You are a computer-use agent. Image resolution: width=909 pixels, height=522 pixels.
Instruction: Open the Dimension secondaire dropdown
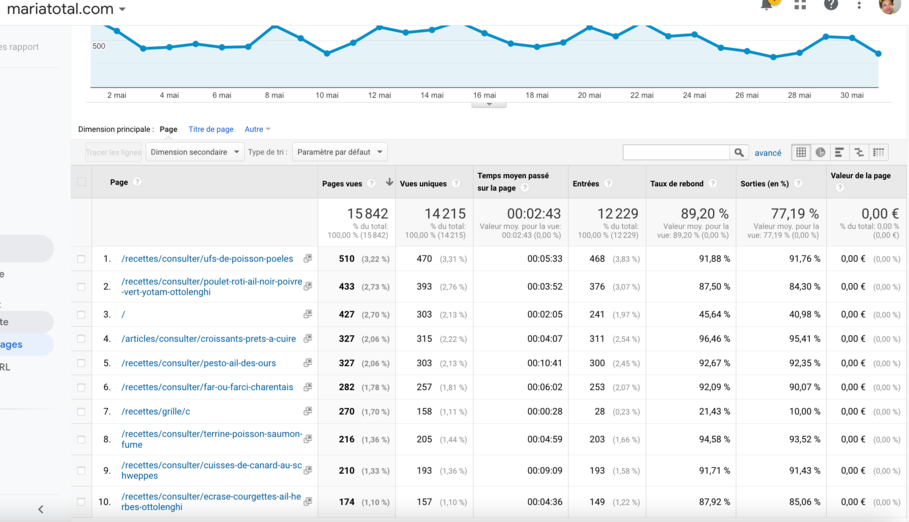(195, 152)
